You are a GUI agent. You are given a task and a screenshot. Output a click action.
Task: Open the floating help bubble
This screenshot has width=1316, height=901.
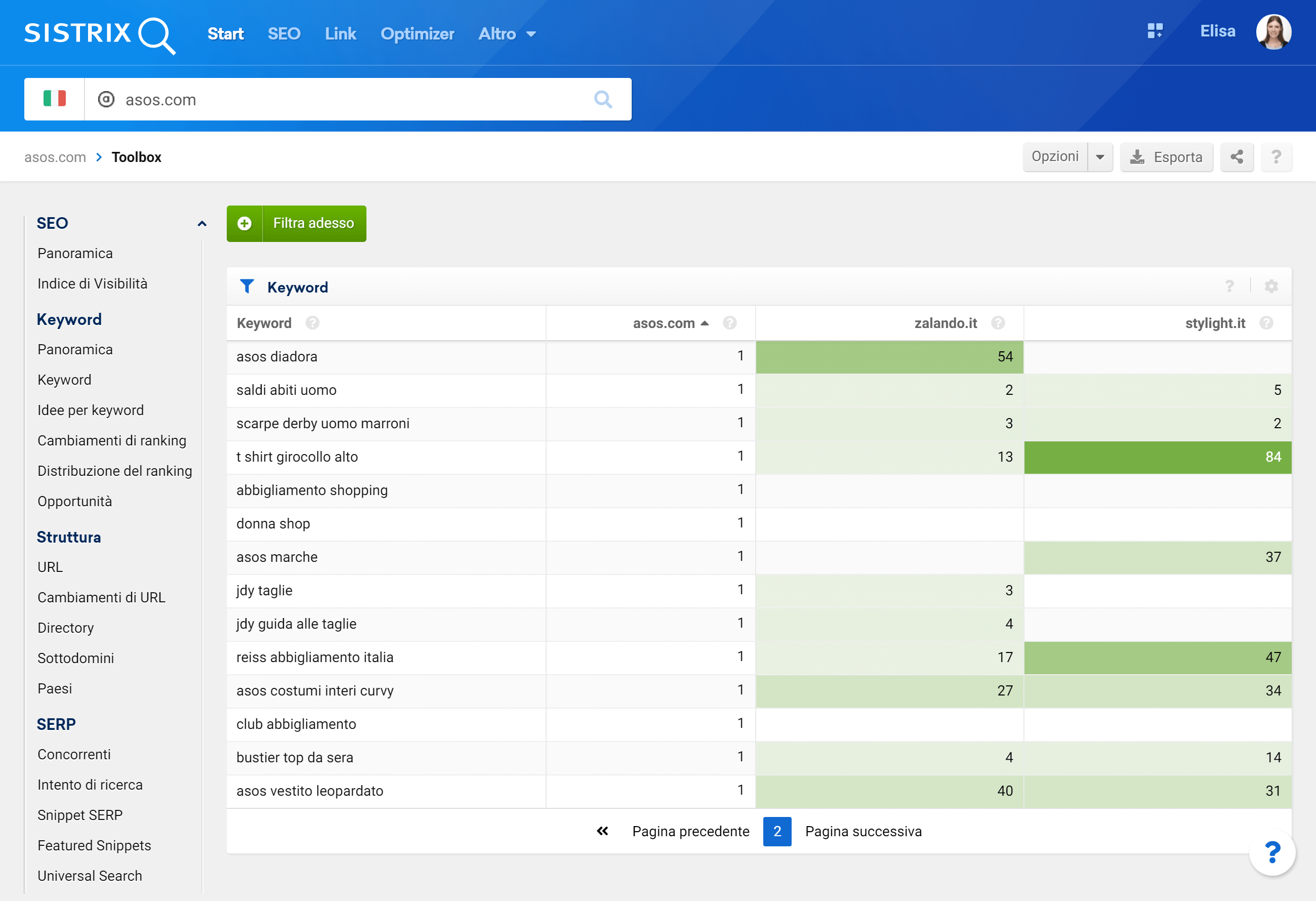pyautogui.click(x=1272, y=852)
